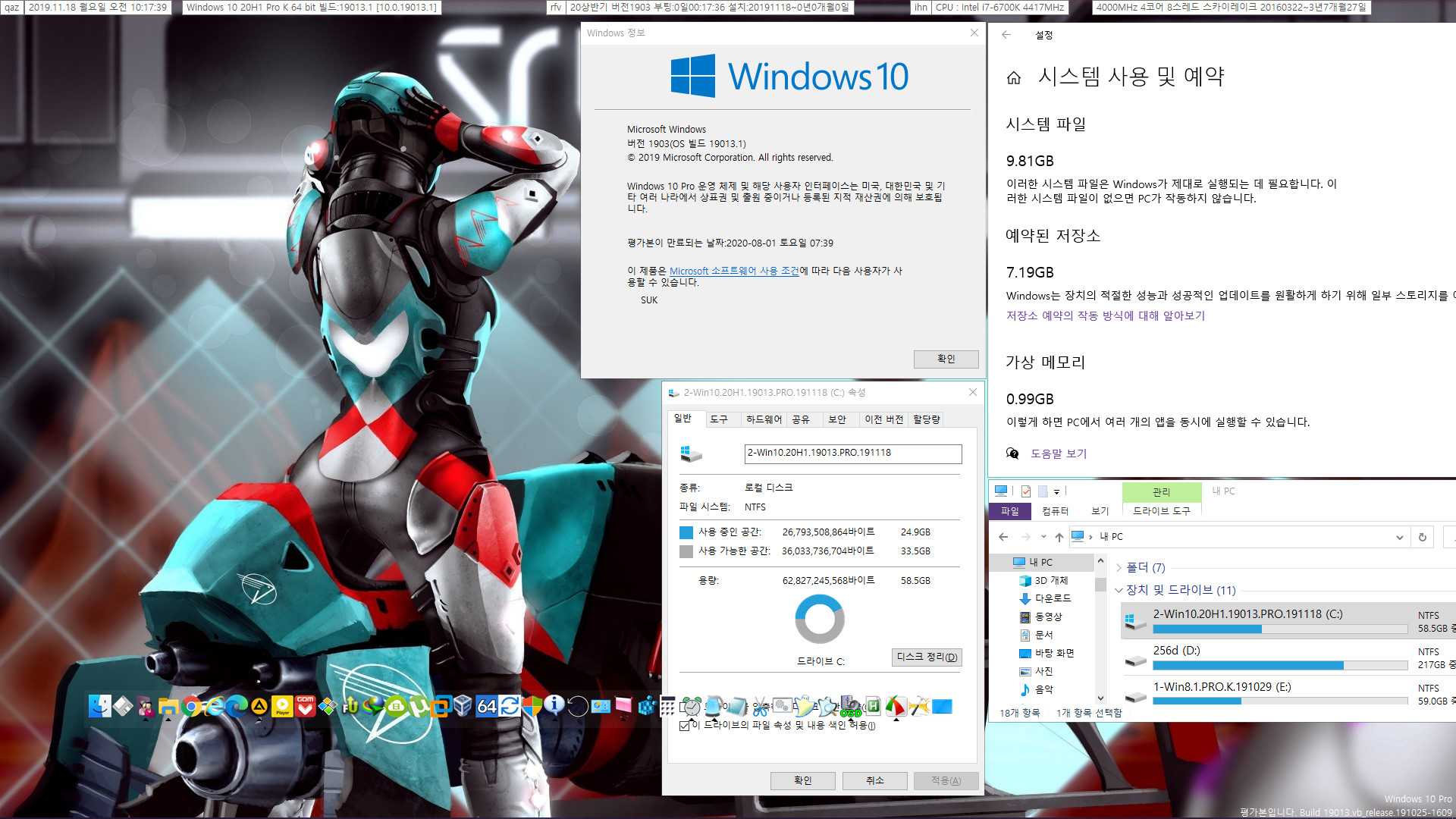Open GOM red icon in the dock

click(305, 706)
